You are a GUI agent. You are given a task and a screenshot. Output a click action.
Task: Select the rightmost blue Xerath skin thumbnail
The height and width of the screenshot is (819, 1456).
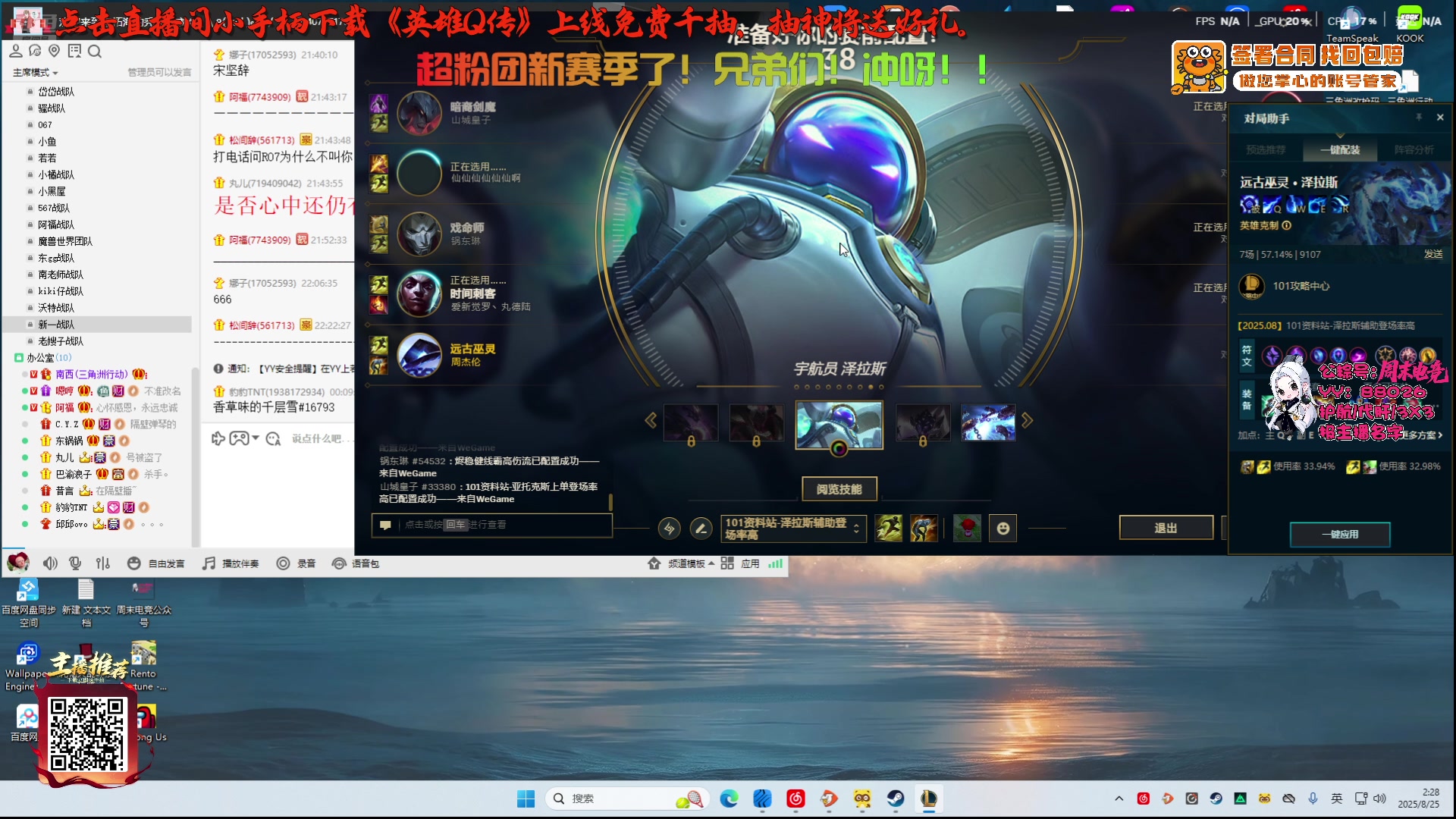[x=988, y=422]
